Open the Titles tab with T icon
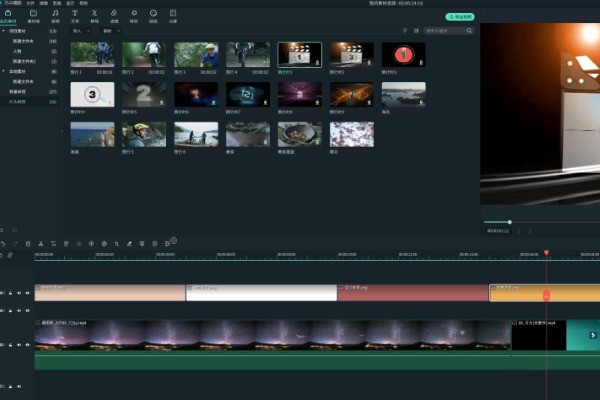Image resolution: width=600 pixels, height=400 pixels. [x=75, y=15]
